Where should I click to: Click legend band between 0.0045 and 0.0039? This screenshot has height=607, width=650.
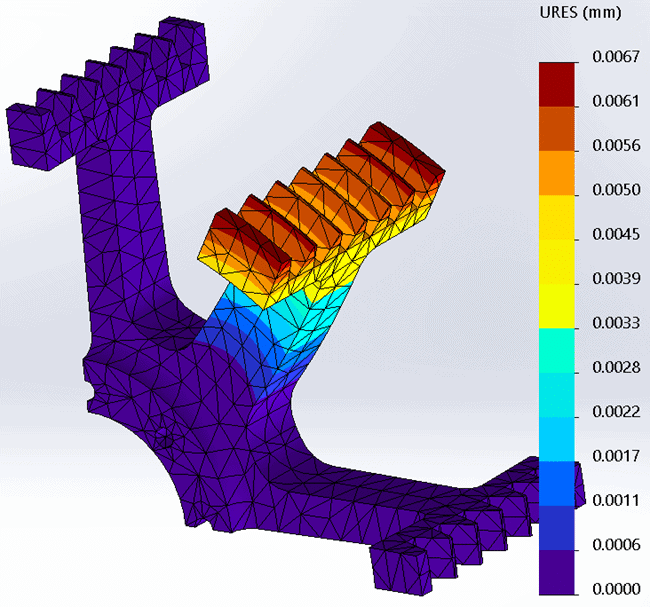[x=557, y=262]
